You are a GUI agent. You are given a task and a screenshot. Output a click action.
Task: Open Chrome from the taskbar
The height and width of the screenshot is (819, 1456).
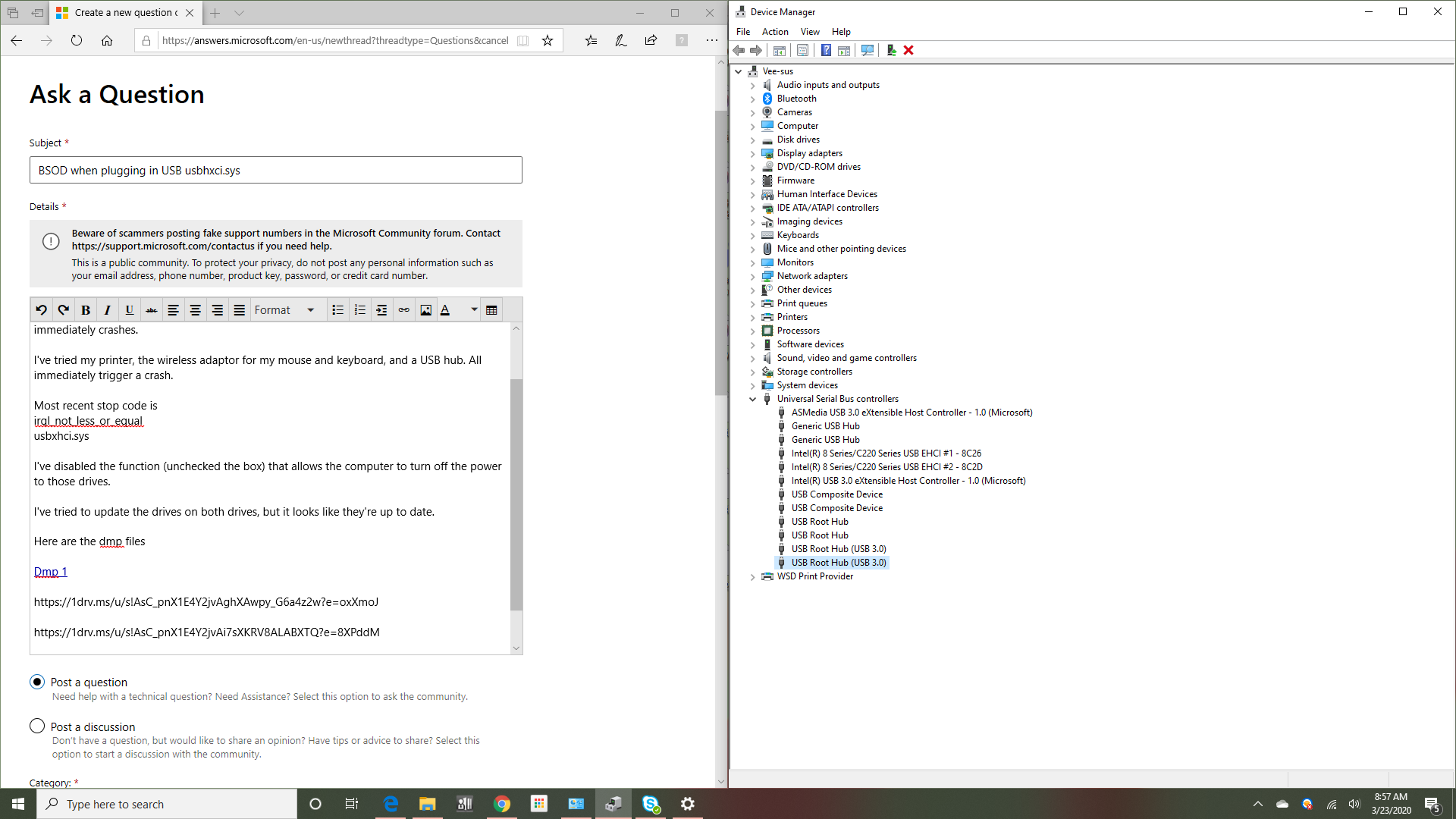tap(501, 804)
